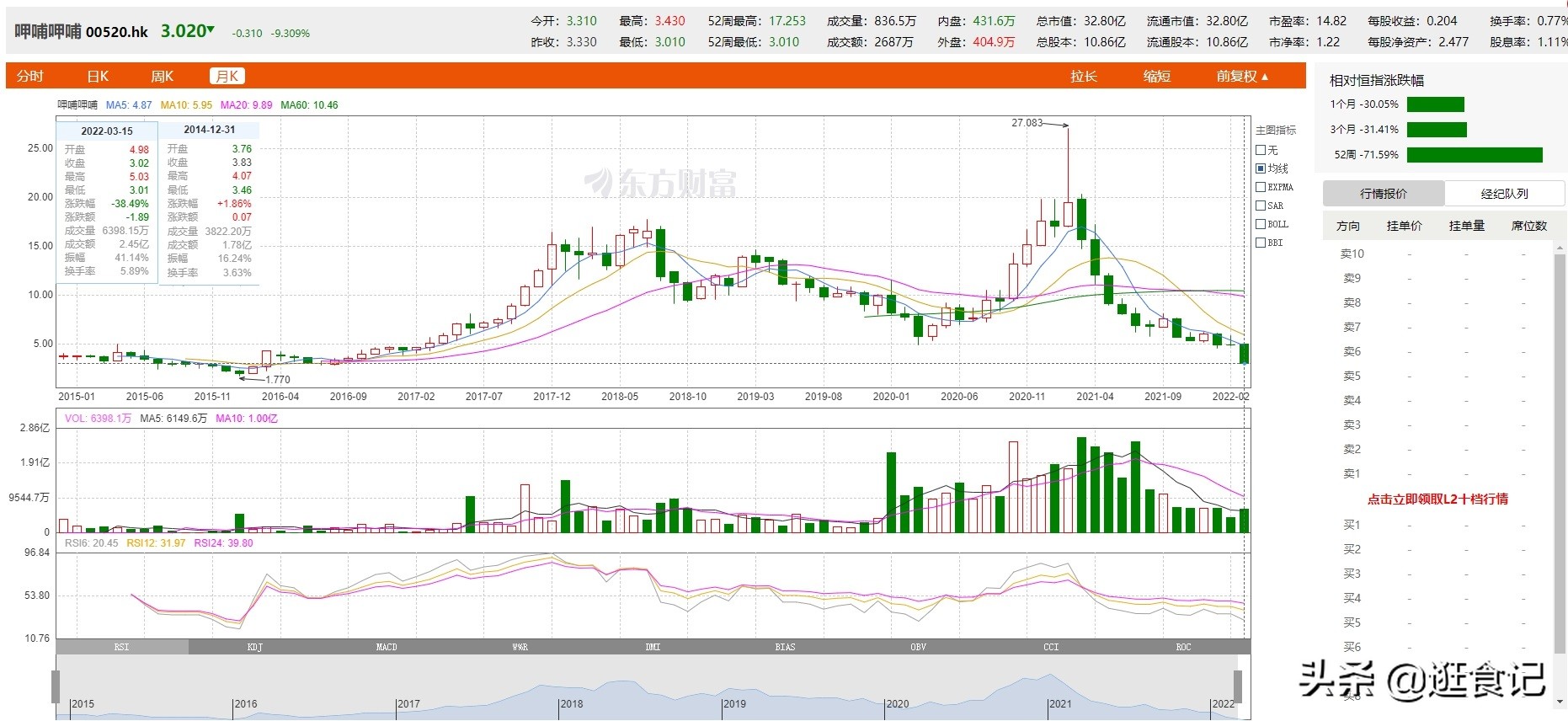1568x721 pixels.
Task: Click the 卖1 order book row
Action: pyautogui.click(x=1437, y=473)
